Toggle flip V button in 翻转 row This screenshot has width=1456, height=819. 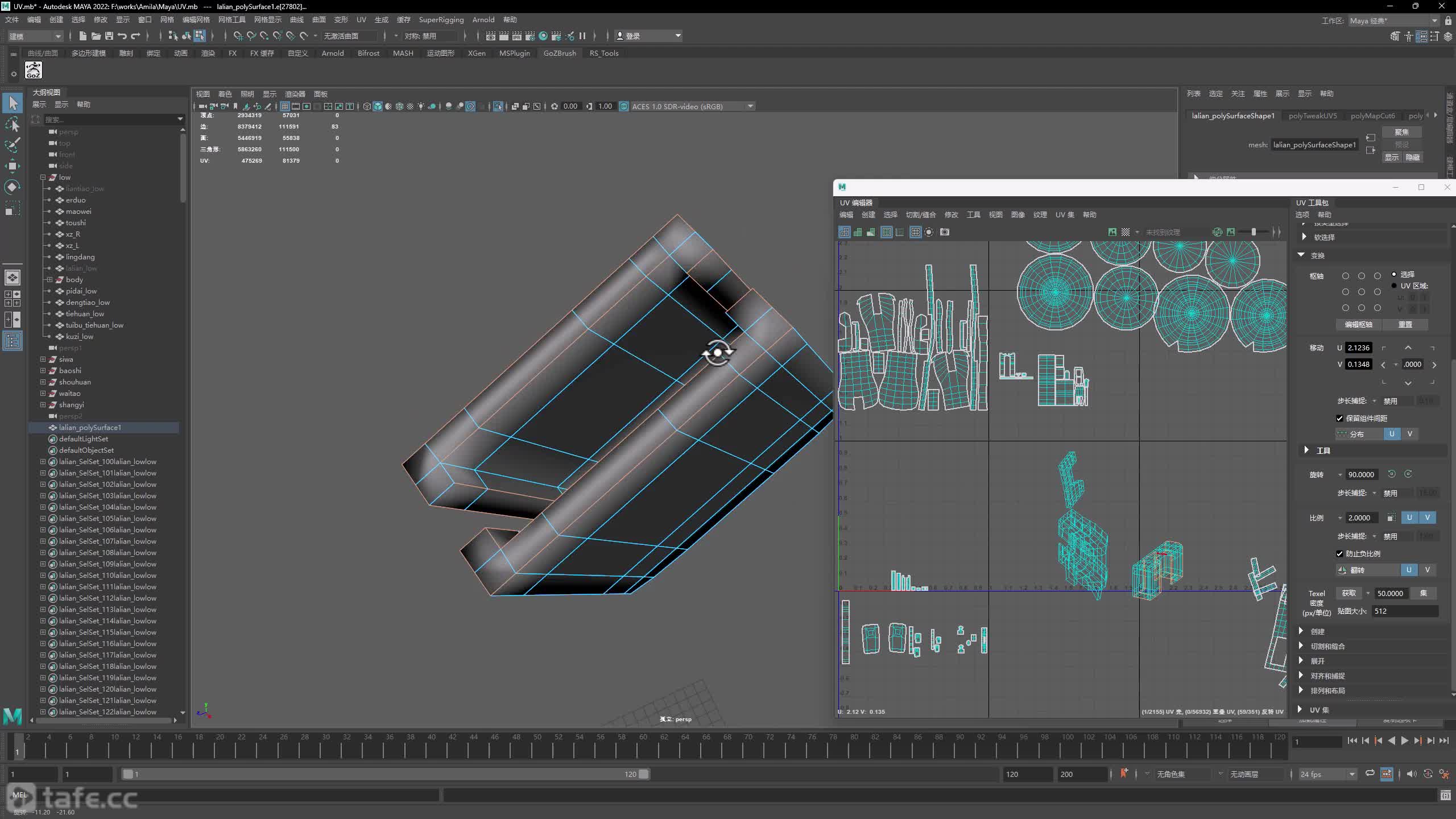point(1427,570)
